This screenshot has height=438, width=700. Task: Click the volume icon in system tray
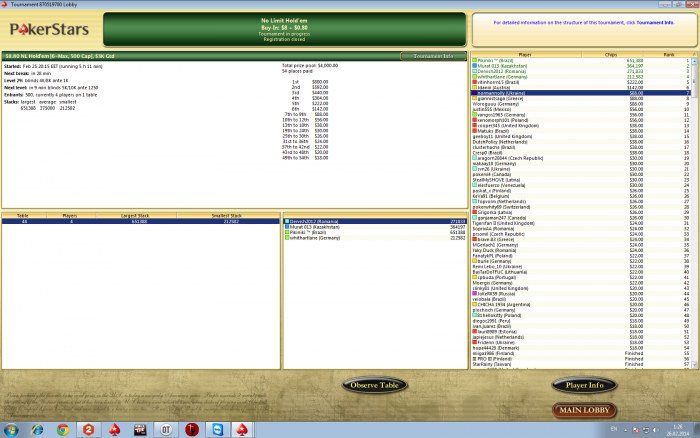(655, 430)
